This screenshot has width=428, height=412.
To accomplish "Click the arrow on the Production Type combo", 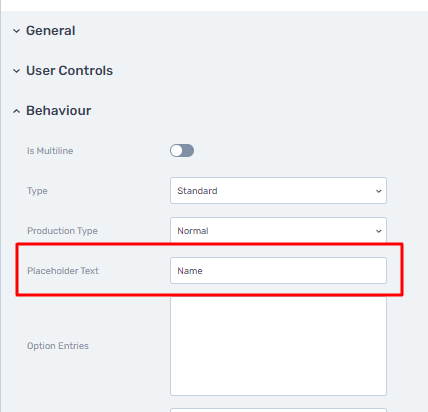I will coord(378,231).
